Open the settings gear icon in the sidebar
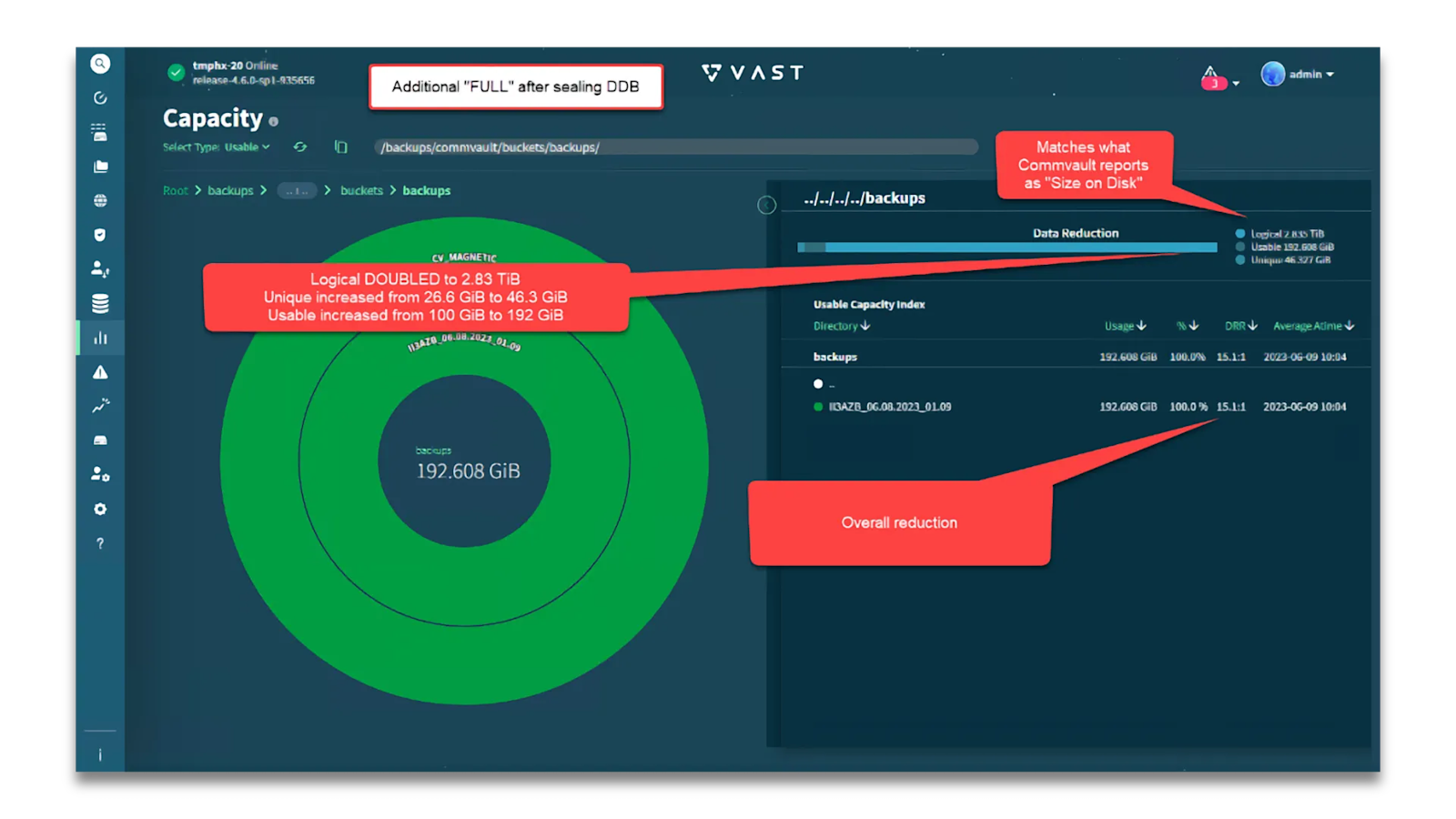The width and height of the screenshot is (1456, 819). click(x=100, y=509)
